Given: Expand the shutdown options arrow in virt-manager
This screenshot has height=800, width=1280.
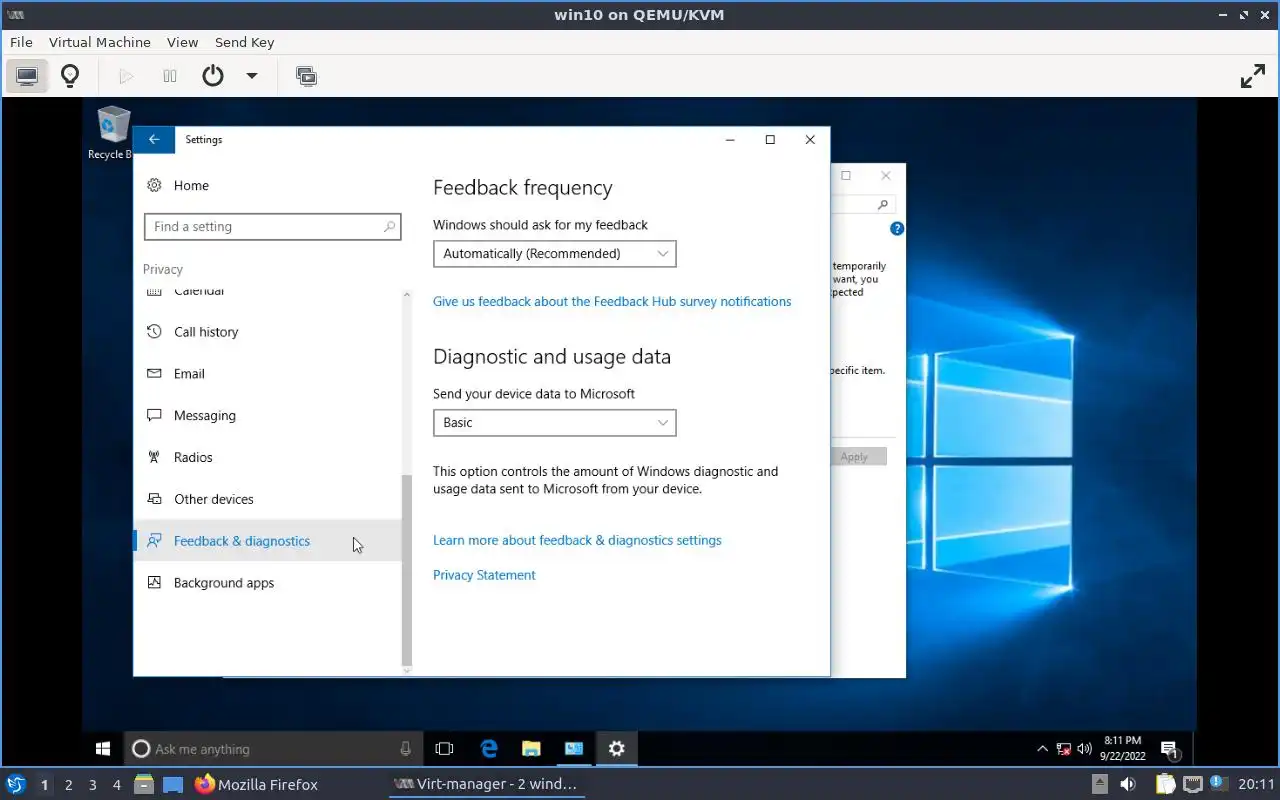Looking at the screenshot, I should (252, 76).
